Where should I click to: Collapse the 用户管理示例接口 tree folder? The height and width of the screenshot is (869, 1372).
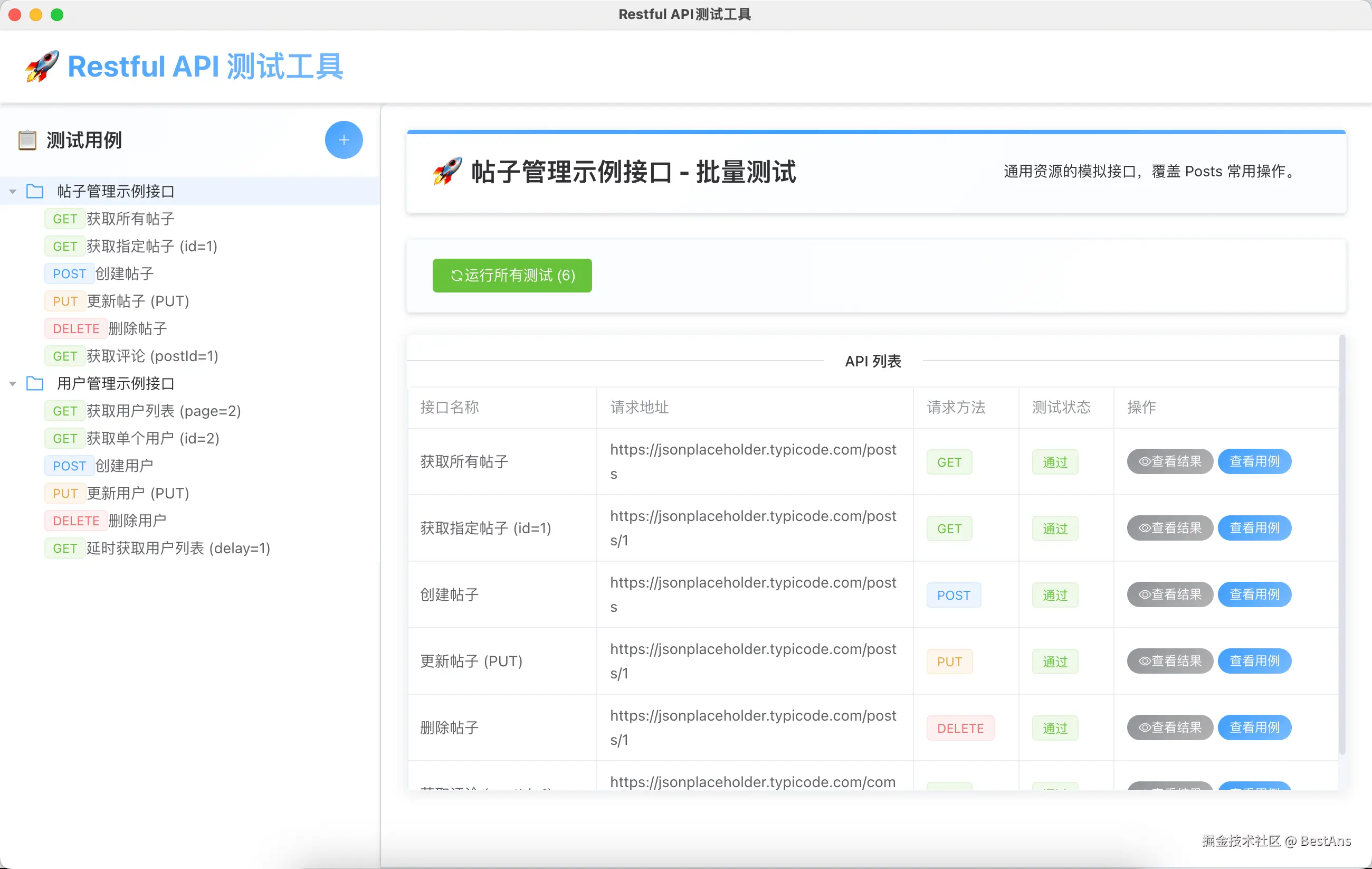(x=13, y=384)
